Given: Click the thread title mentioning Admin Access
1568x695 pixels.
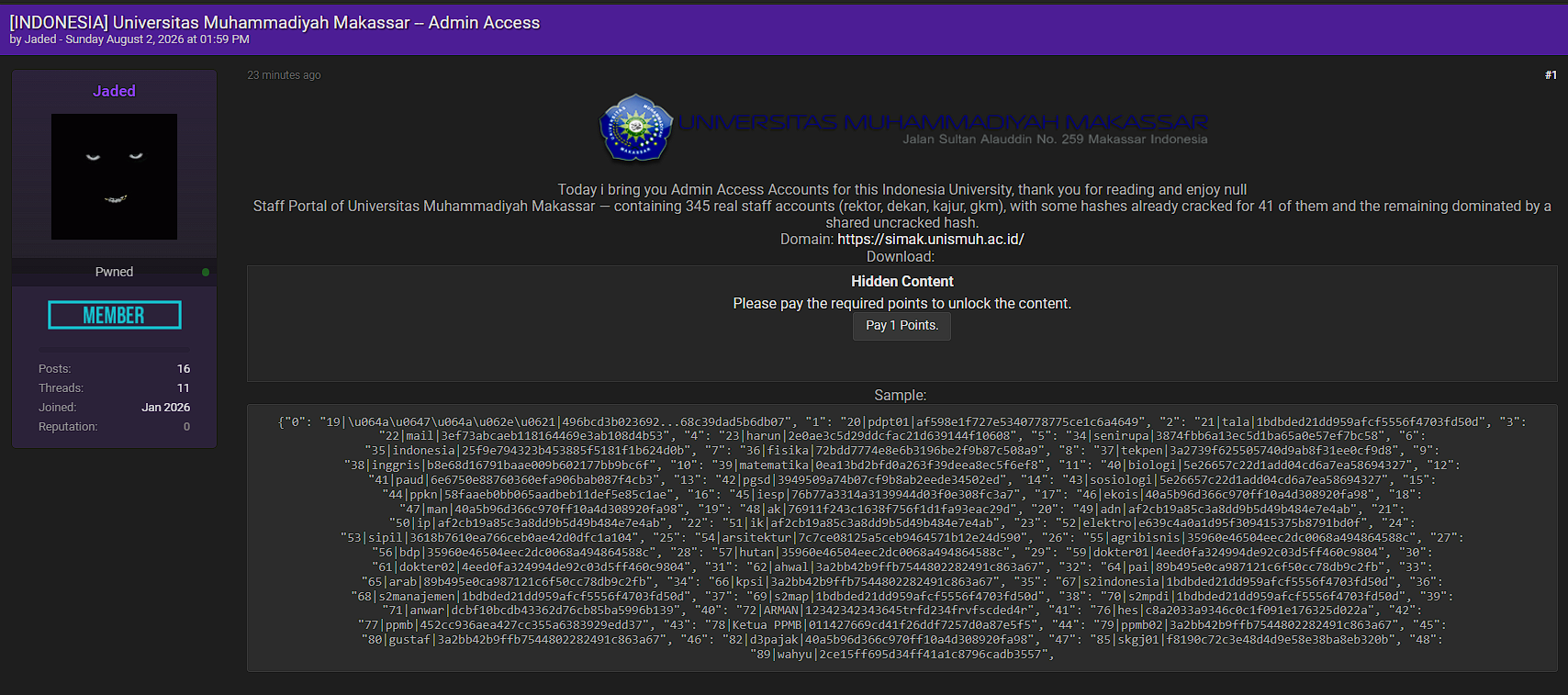Looking at the screenshot, I should [274, 23].
